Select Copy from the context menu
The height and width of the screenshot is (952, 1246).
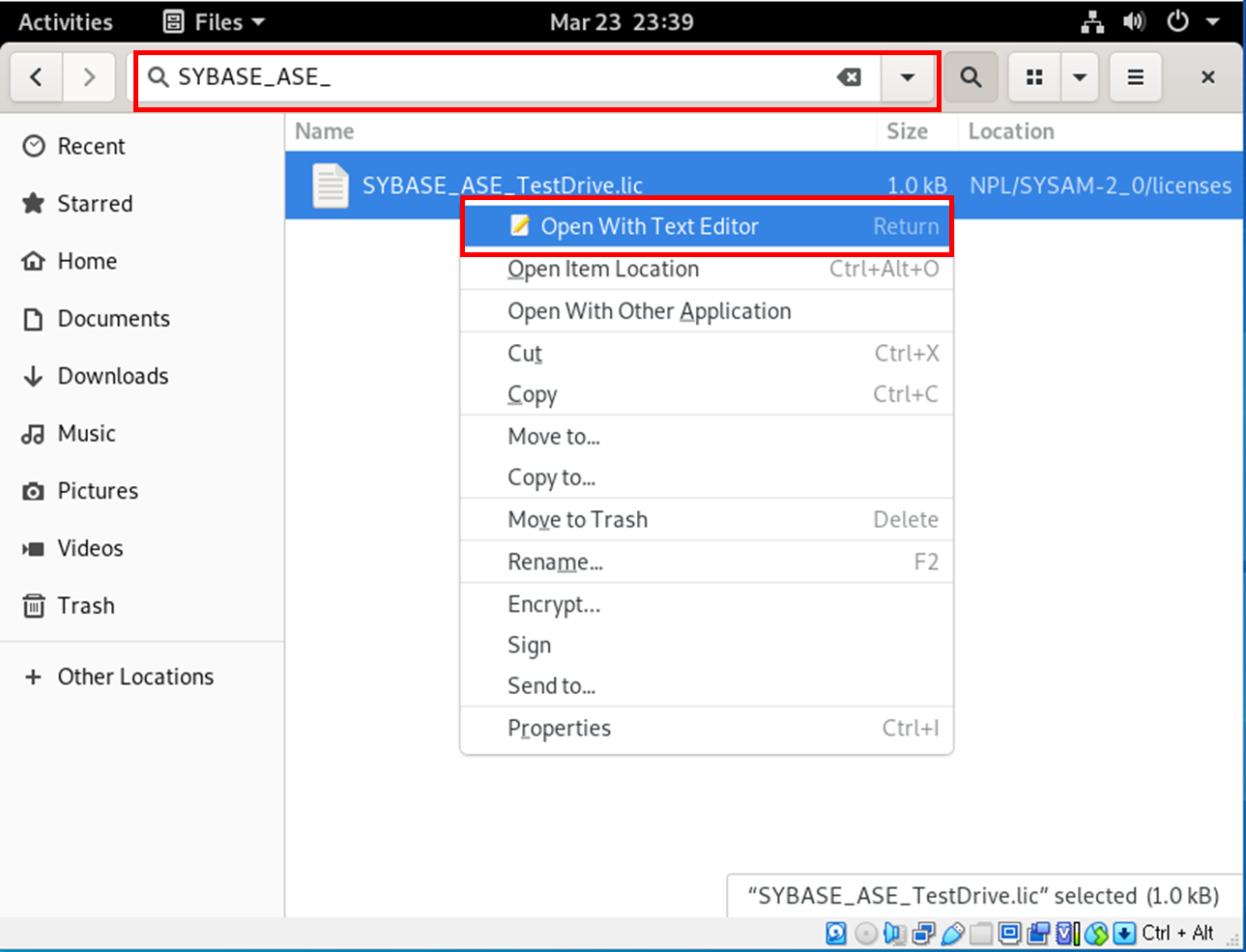tap(707, 394)
